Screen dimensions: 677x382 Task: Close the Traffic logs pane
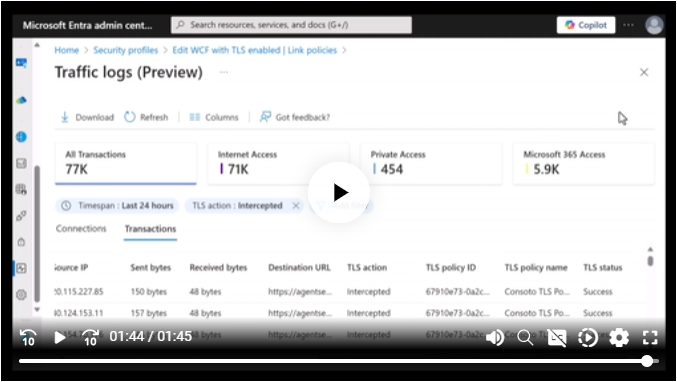[x=644, y=72]
